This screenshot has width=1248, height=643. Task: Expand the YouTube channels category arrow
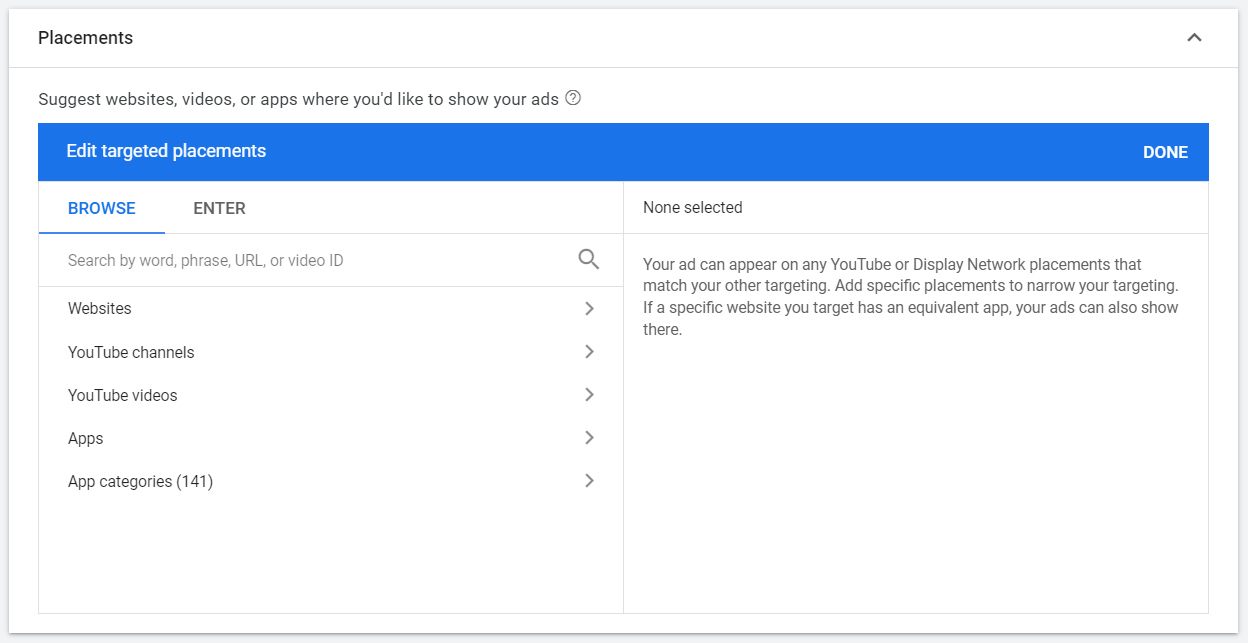pos(589,352)
